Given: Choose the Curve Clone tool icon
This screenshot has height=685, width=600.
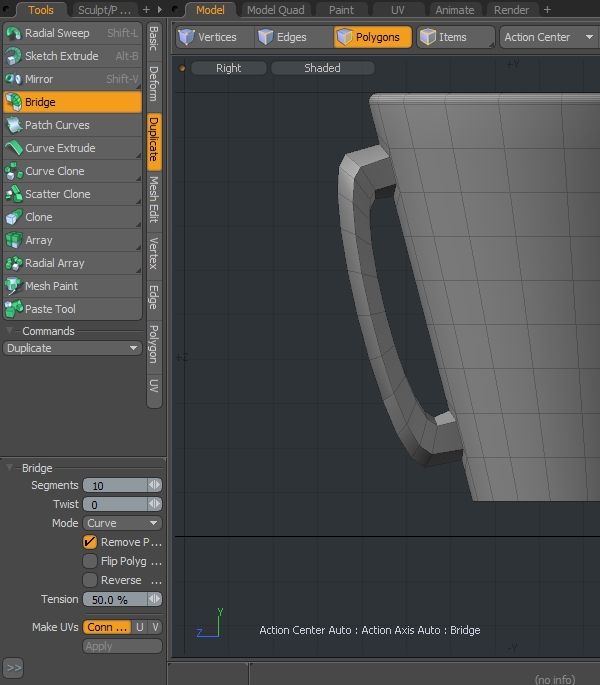Looking at the screenshot, I should pyautogui.click(x=14, y=171).
